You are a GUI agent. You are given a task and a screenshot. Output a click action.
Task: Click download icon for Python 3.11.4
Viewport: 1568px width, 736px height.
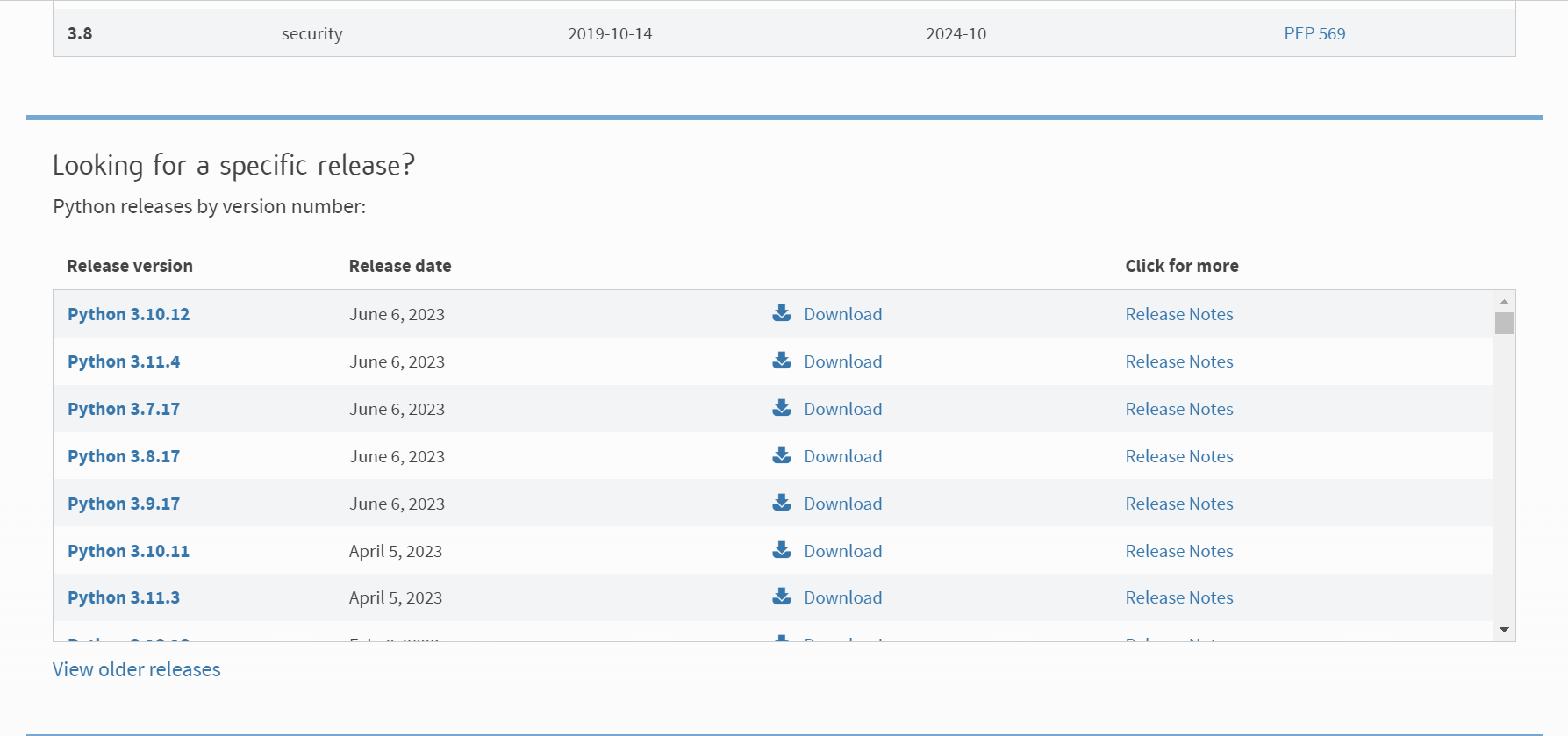click(782, 361)
